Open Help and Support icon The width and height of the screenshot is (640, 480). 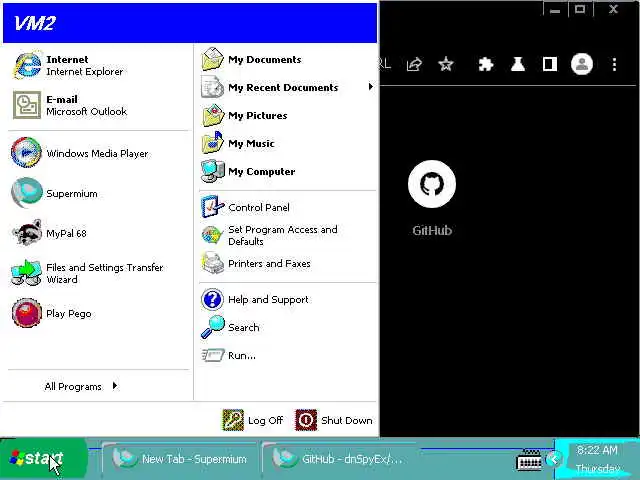tap(213, 299)
